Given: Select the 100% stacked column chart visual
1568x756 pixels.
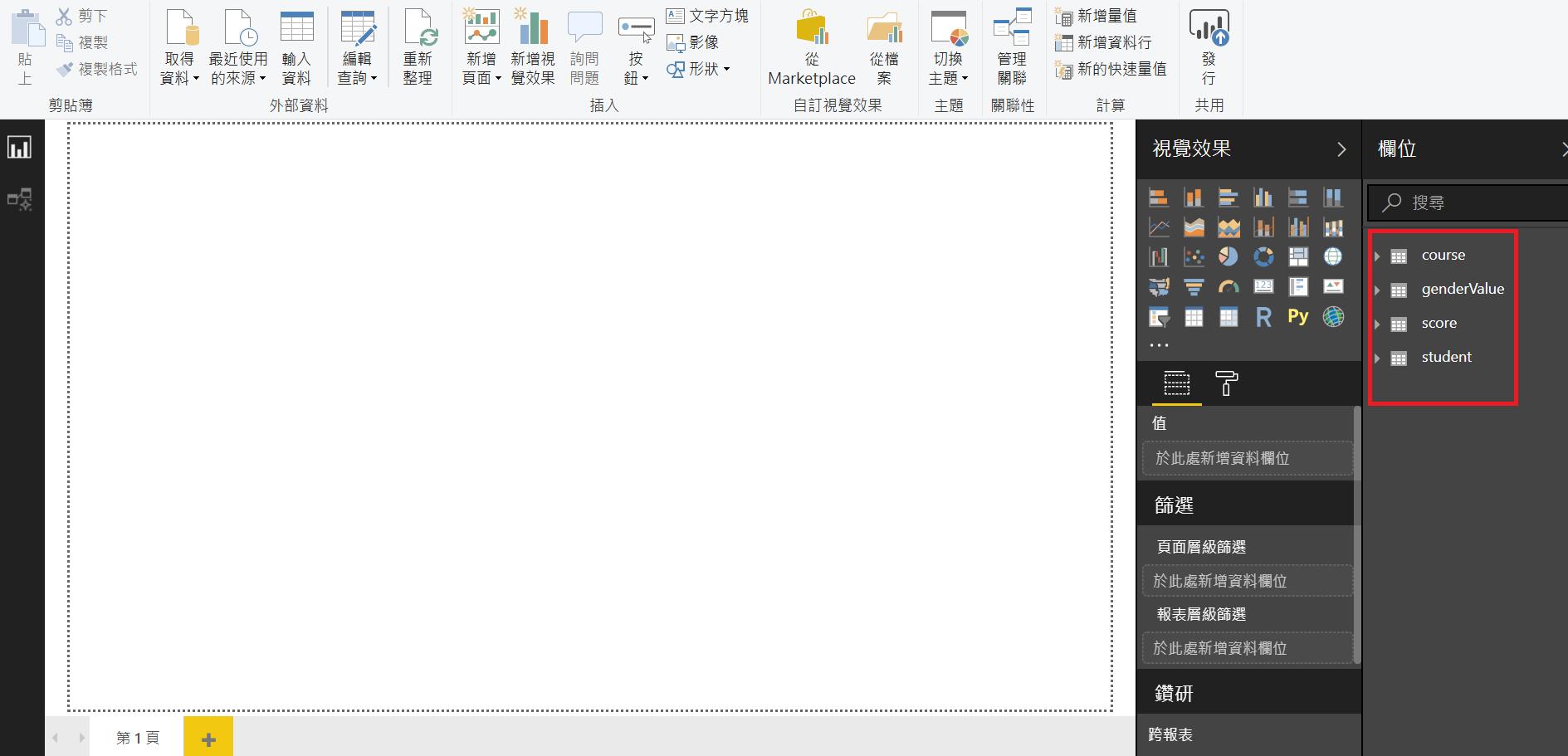Looking at the screenshot, I should point(1333,198).
